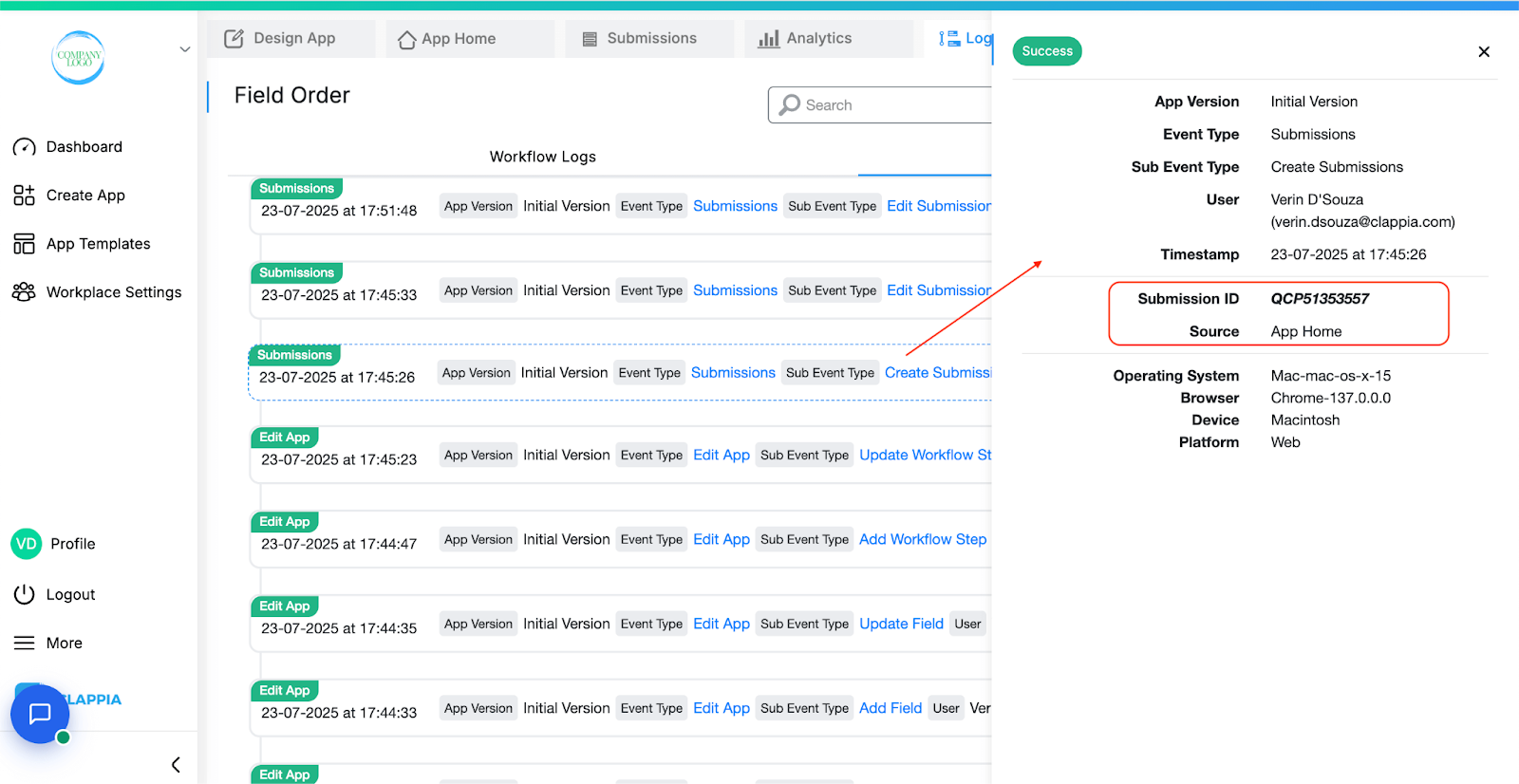Switch to the Logs tab
The height and width of the screenshot is (784, 1519).
(x=957, y=39)
